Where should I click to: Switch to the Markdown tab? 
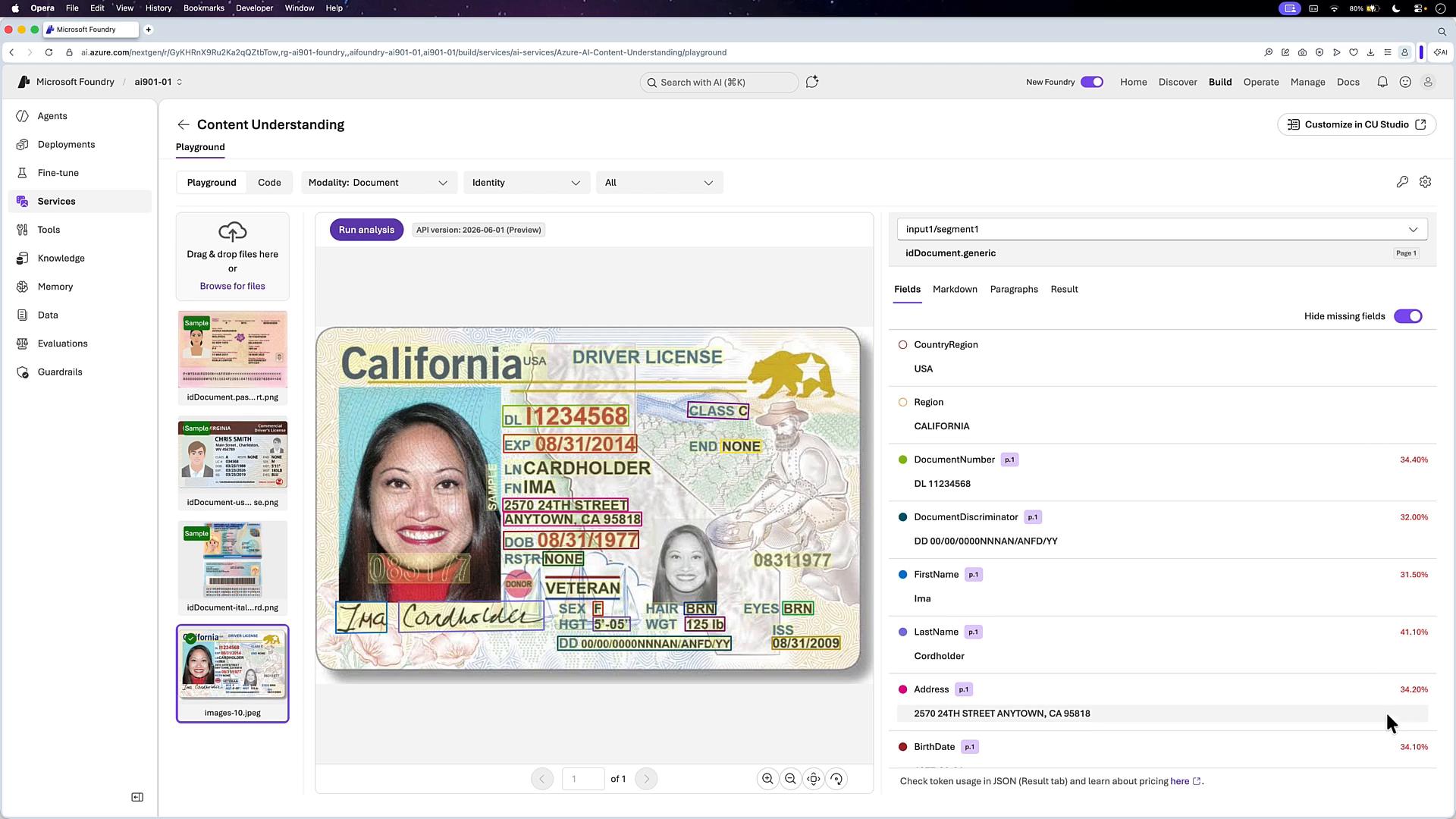coord(955,290)
